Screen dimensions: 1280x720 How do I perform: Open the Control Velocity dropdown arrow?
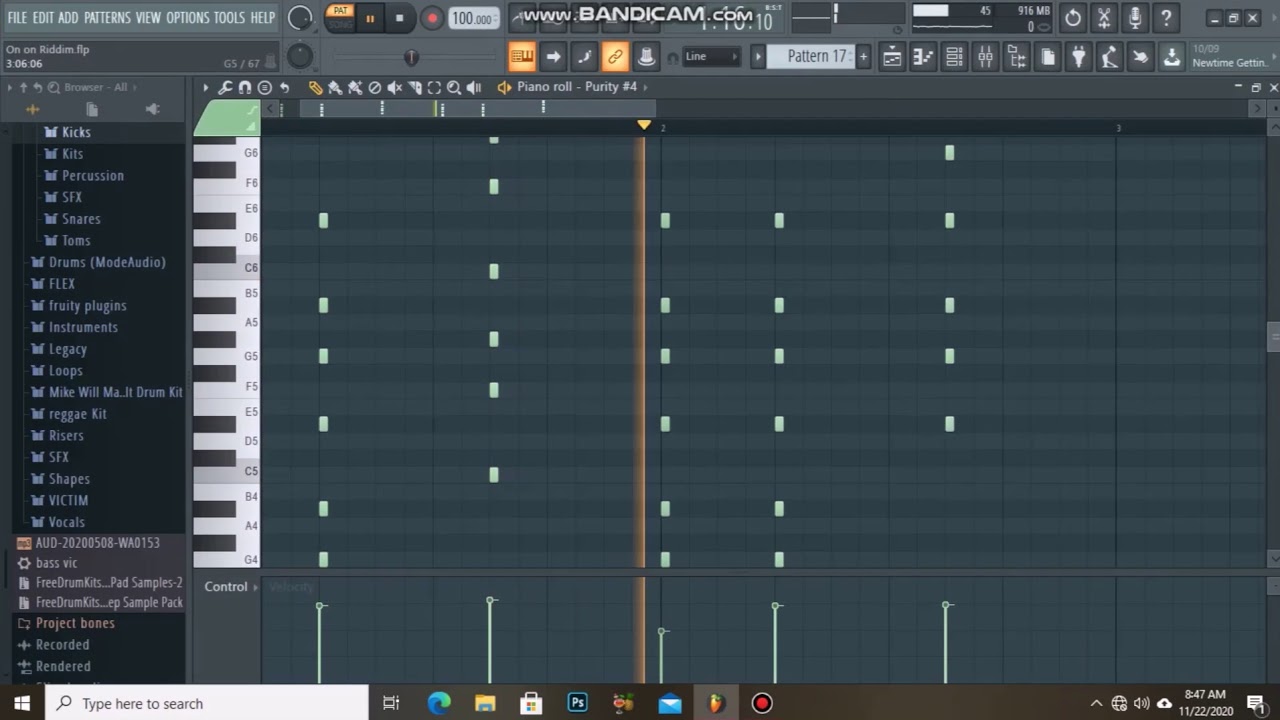255,587
